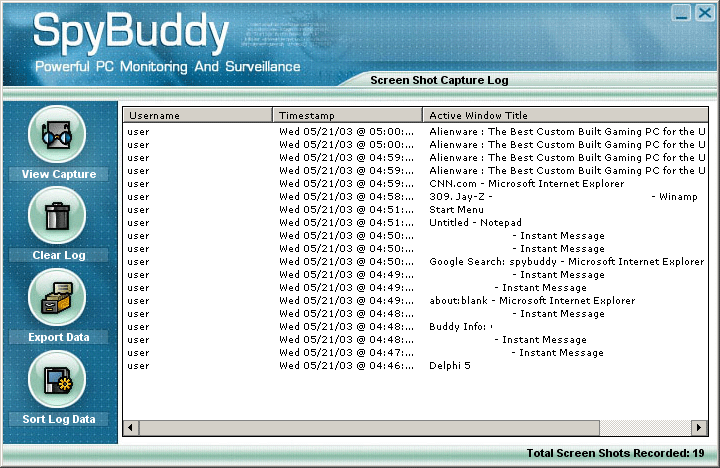Viewport: 720px width, 468px height.
Task: Click the View Capture monitor icon
Action: click(58, 134)
